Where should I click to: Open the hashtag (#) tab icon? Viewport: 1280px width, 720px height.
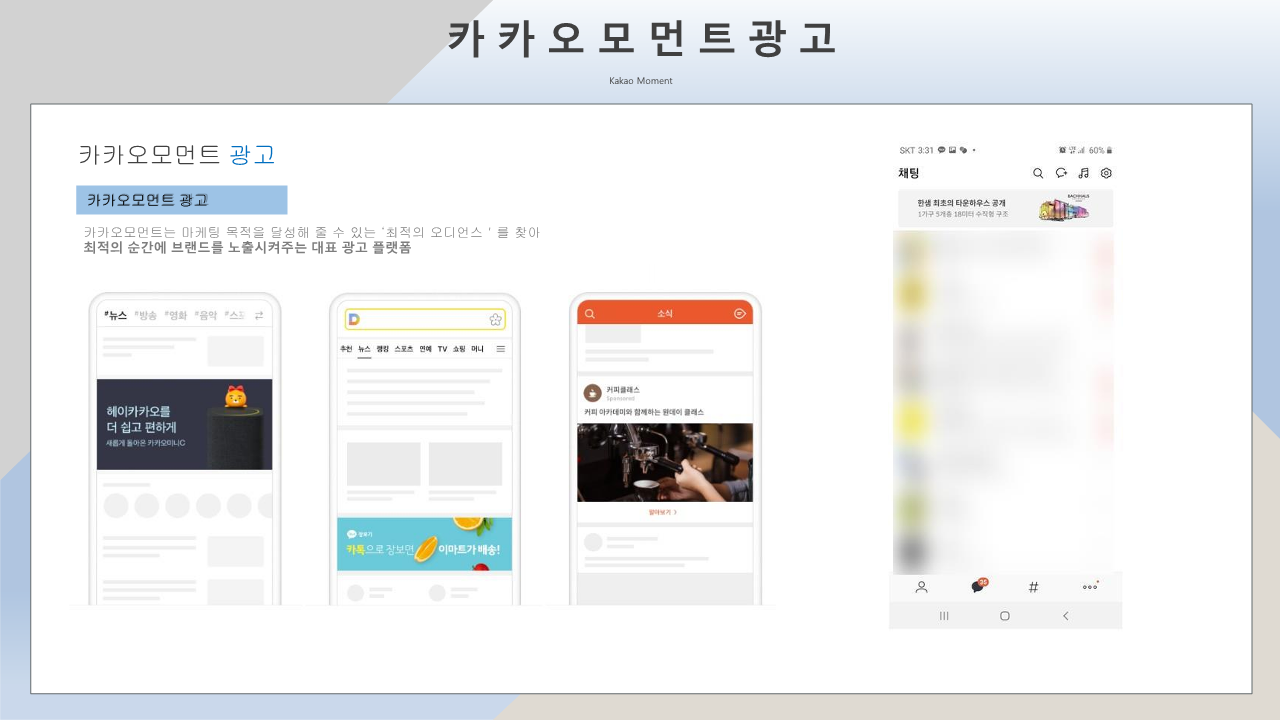[x=1034, y=587]
